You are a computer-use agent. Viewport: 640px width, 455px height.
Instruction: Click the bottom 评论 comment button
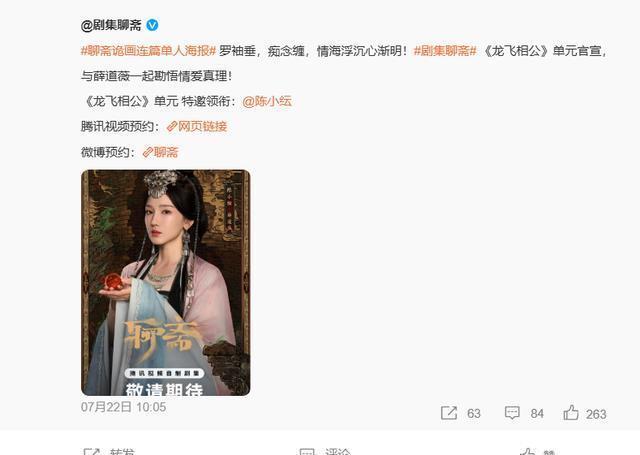324,451
